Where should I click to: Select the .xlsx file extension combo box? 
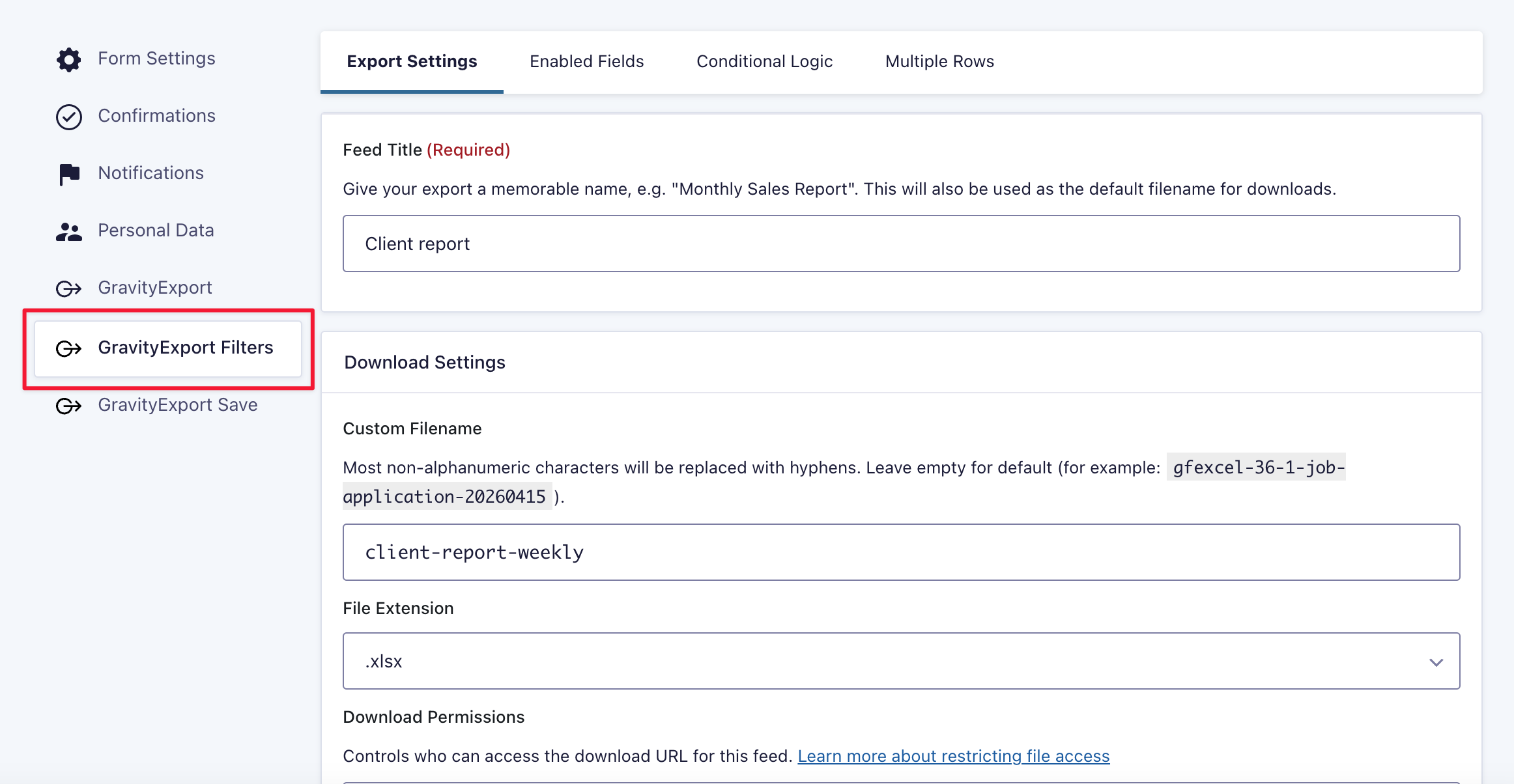click(x=899, y=661)
